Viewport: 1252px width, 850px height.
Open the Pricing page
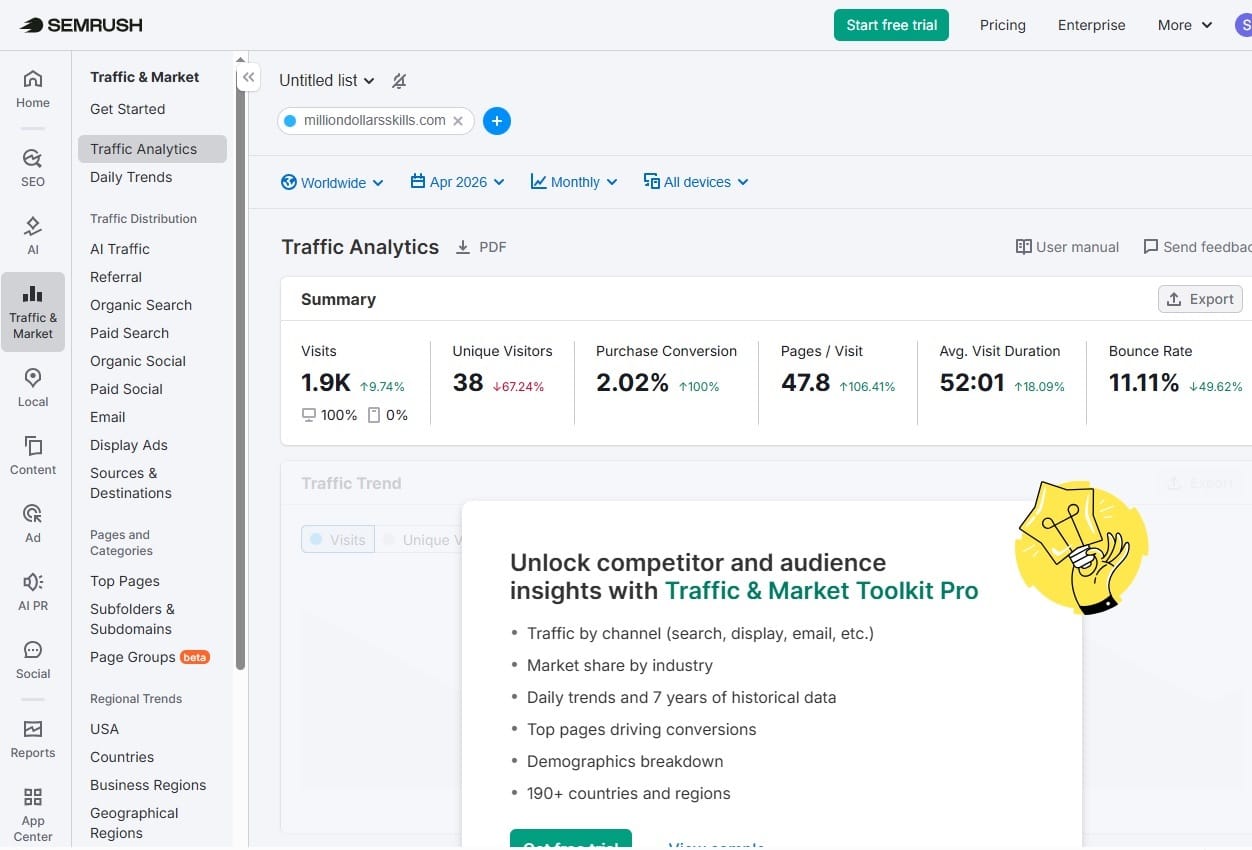pos(1003,25)
